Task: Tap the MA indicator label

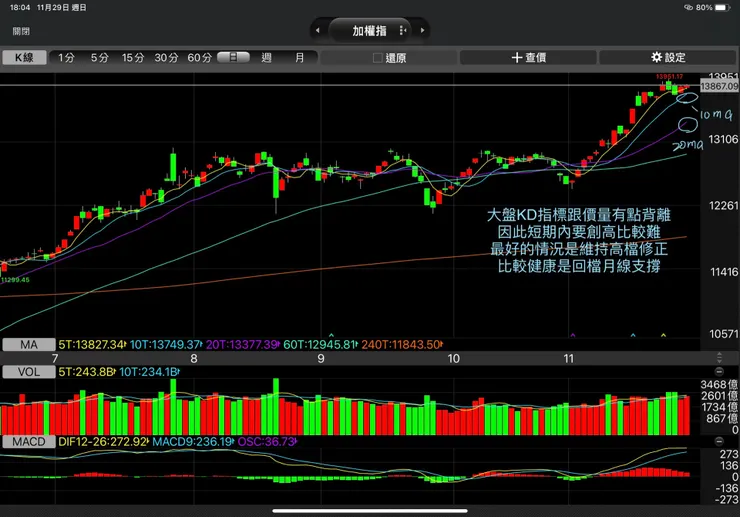Action: (x=29, y=345)
